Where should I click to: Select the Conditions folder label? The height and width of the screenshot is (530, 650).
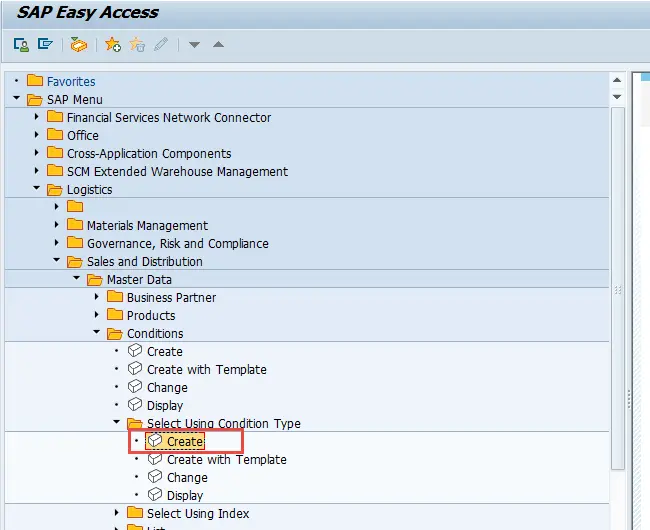pos(155,334)
